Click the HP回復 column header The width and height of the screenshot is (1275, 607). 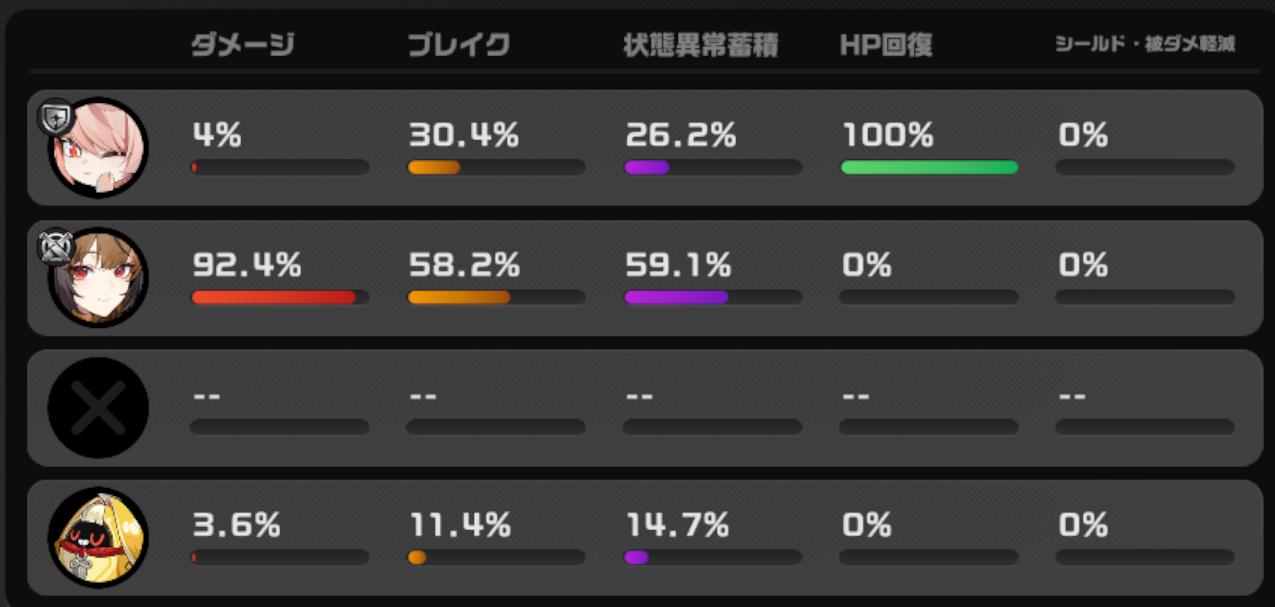[x=886, y=46]
